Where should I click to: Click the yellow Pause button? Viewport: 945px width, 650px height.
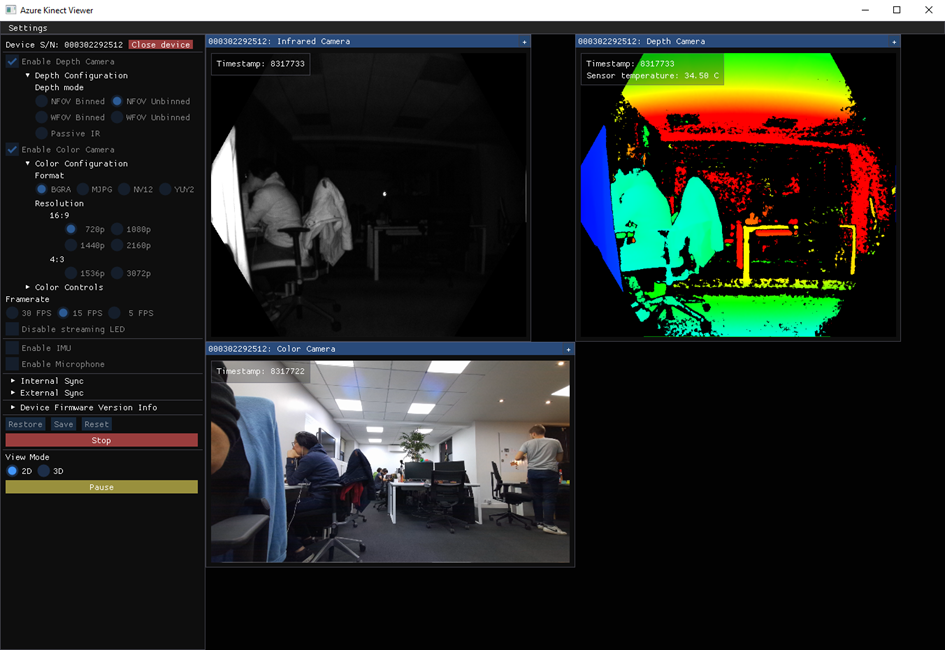[x=101, y=487]
